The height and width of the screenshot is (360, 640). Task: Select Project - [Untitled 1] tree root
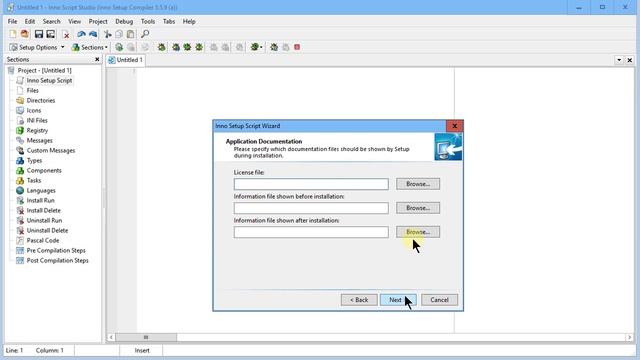44,70
